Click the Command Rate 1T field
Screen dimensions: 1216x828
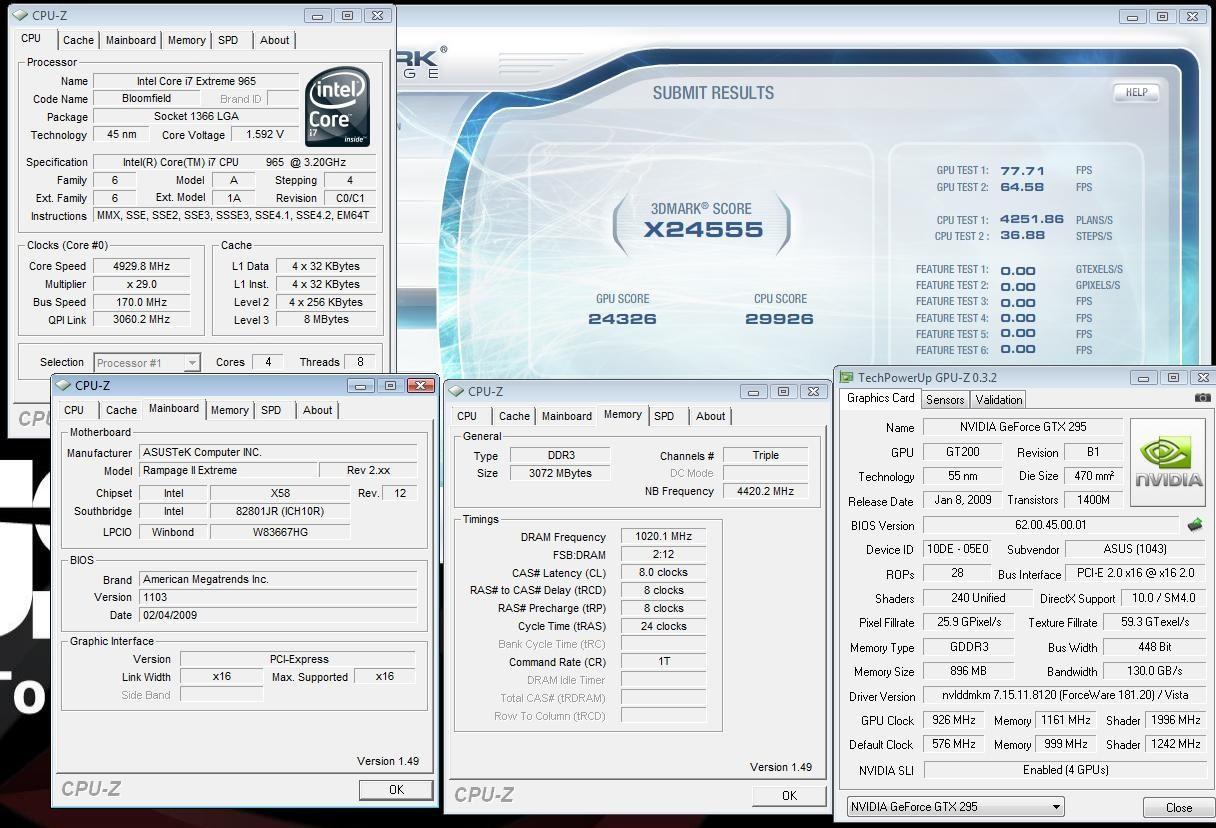coord(663,662)
